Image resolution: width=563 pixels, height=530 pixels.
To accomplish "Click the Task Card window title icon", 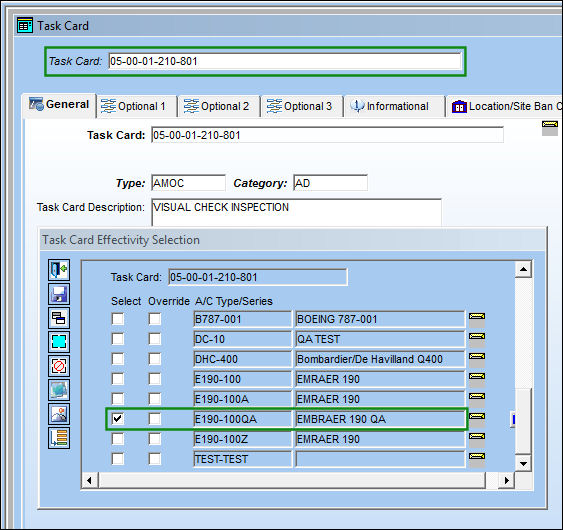I will pos(25,25).
